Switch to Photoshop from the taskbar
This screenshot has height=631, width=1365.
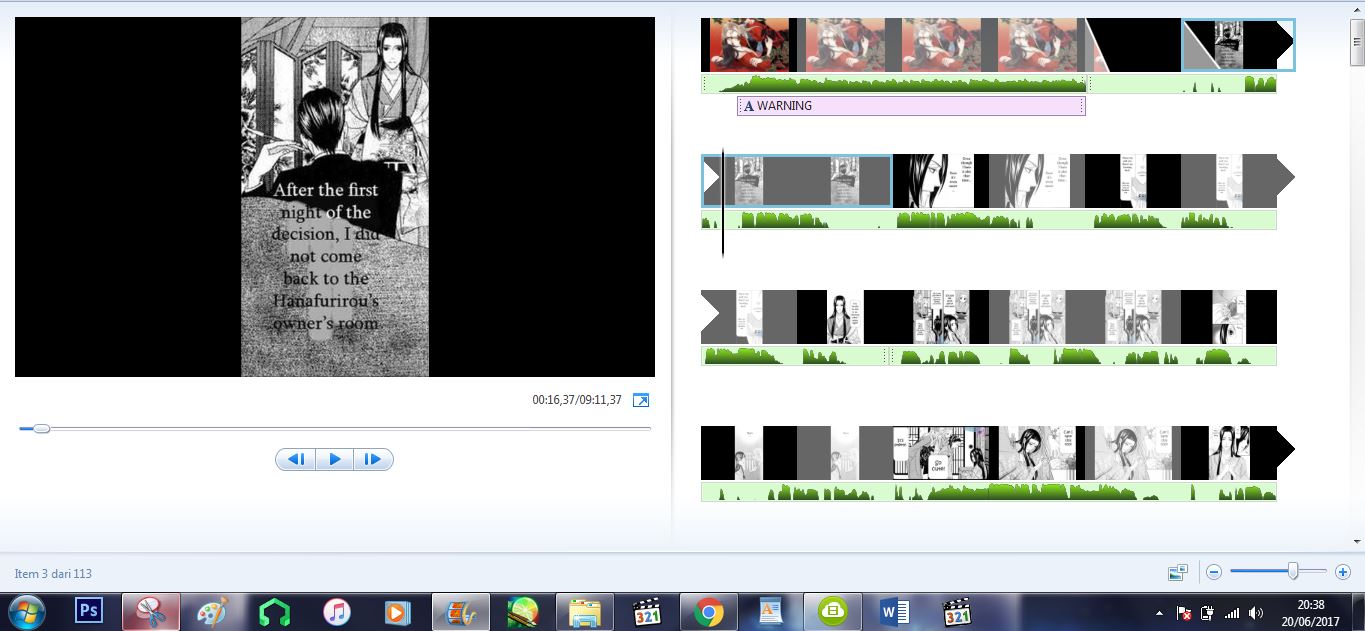point(89,610)
